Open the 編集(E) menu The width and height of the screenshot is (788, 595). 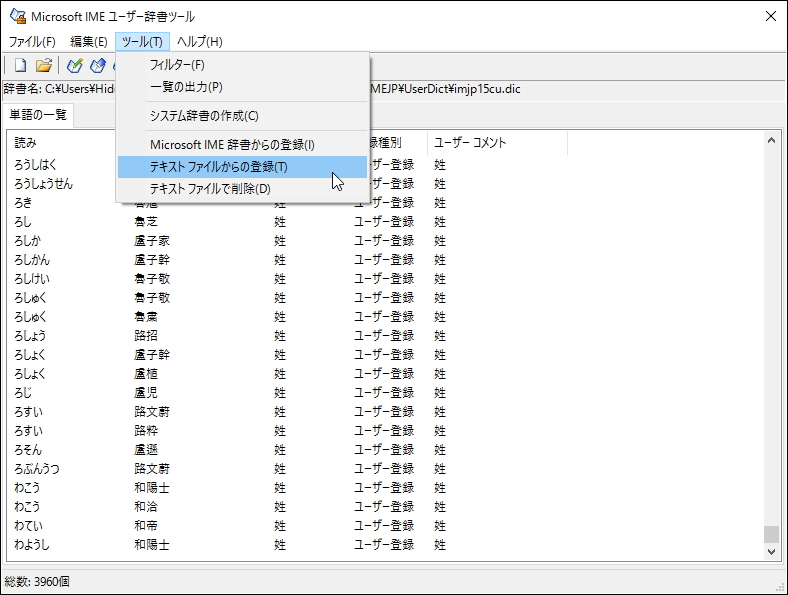tap(88, 42)
